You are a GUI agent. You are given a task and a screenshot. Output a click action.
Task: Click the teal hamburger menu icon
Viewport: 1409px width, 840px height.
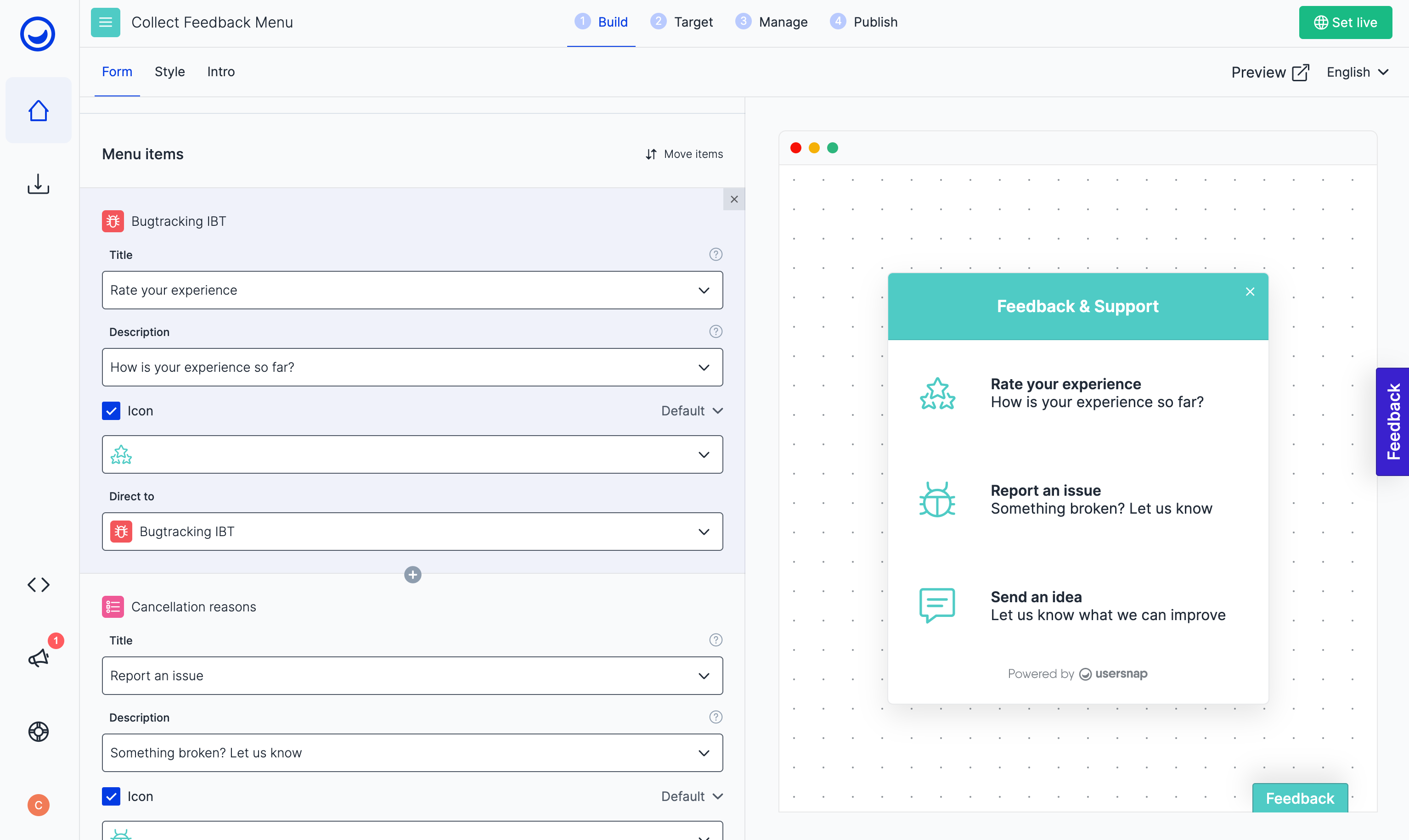pyautogui.click(x=105, y=22)
